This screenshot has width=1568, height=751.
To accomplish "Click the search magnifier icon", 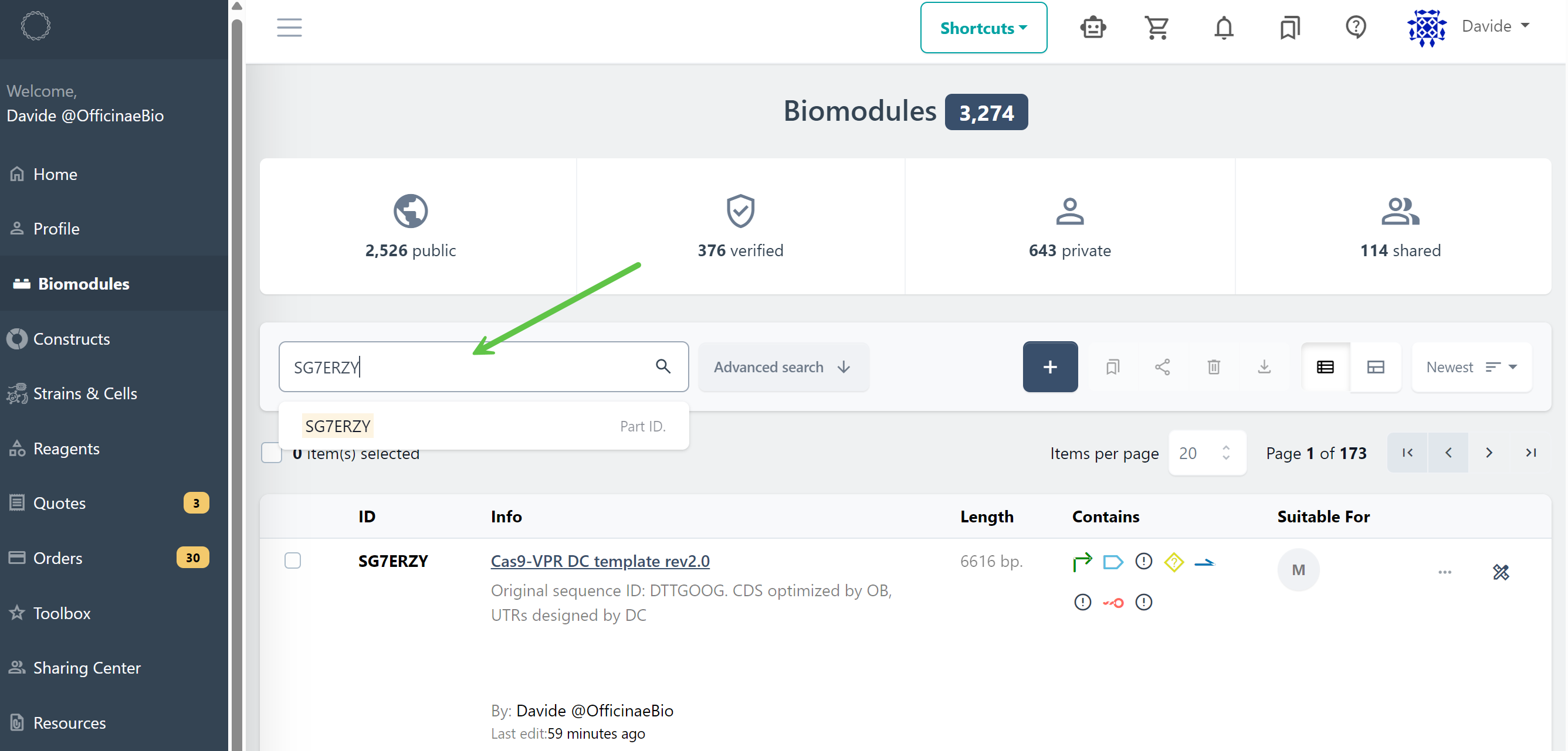I will coord(663,366).
